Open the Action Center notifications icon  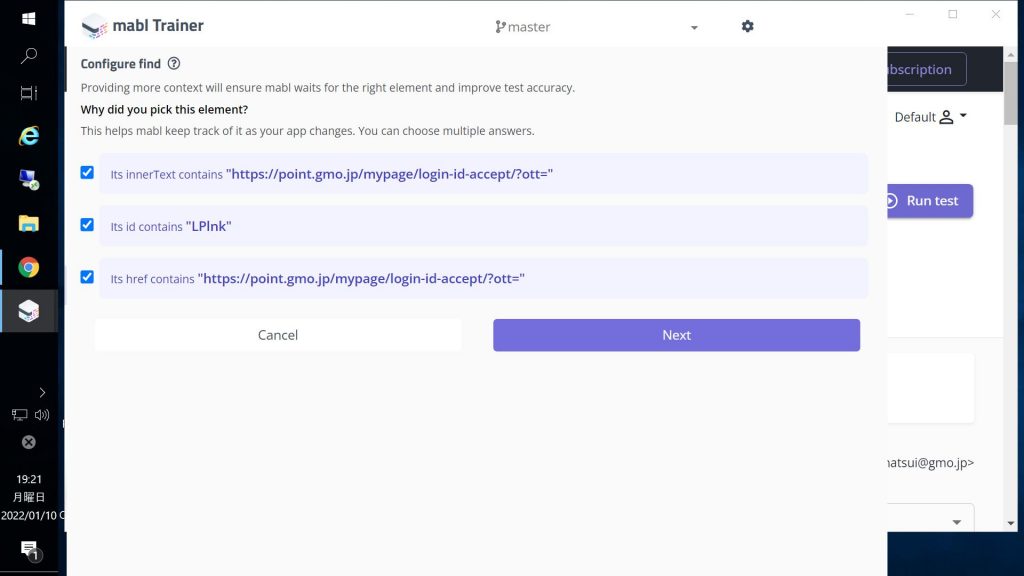(29, 551)
